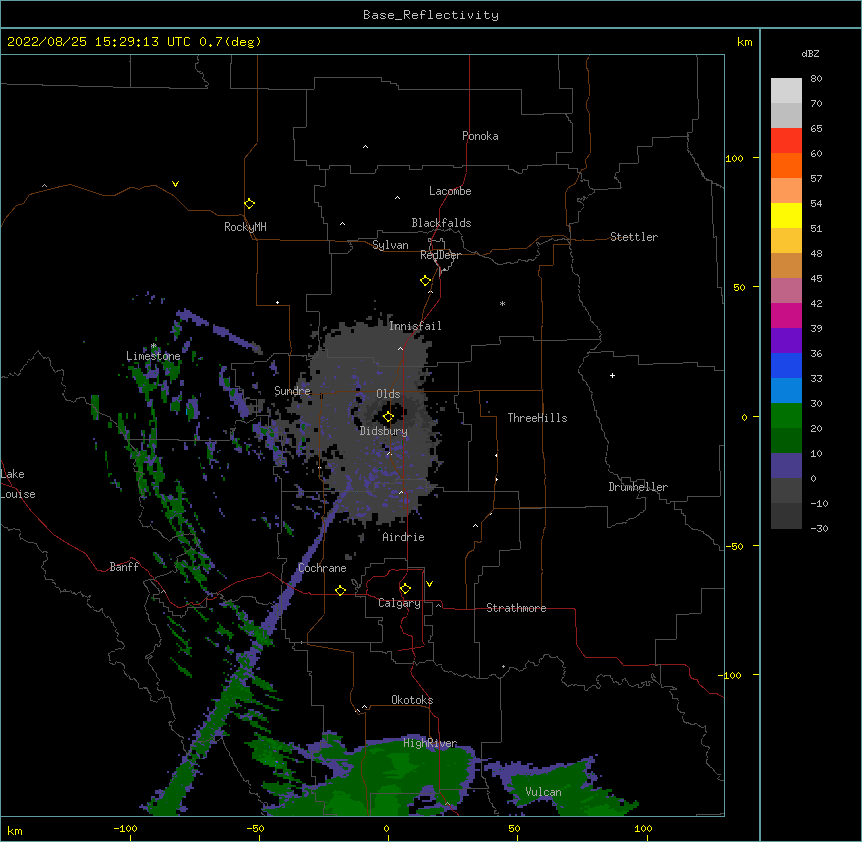Screen dimensions: 862x842
Task: Click the Sylvan label on map
Action: 390,245
